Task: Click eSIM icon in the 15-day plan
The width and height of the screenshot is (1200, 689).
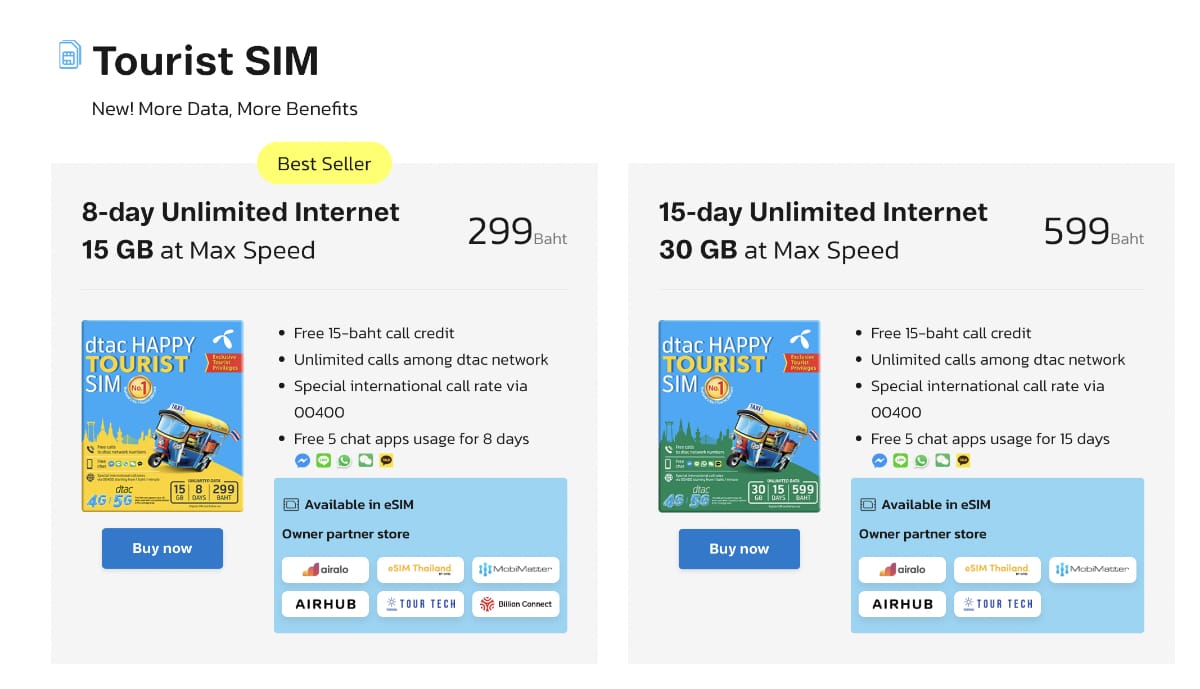Action: 868,505
